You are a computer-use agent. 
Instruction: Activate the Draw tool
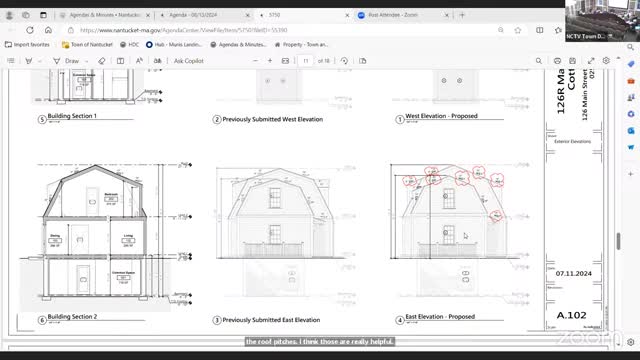click(66, 61)
